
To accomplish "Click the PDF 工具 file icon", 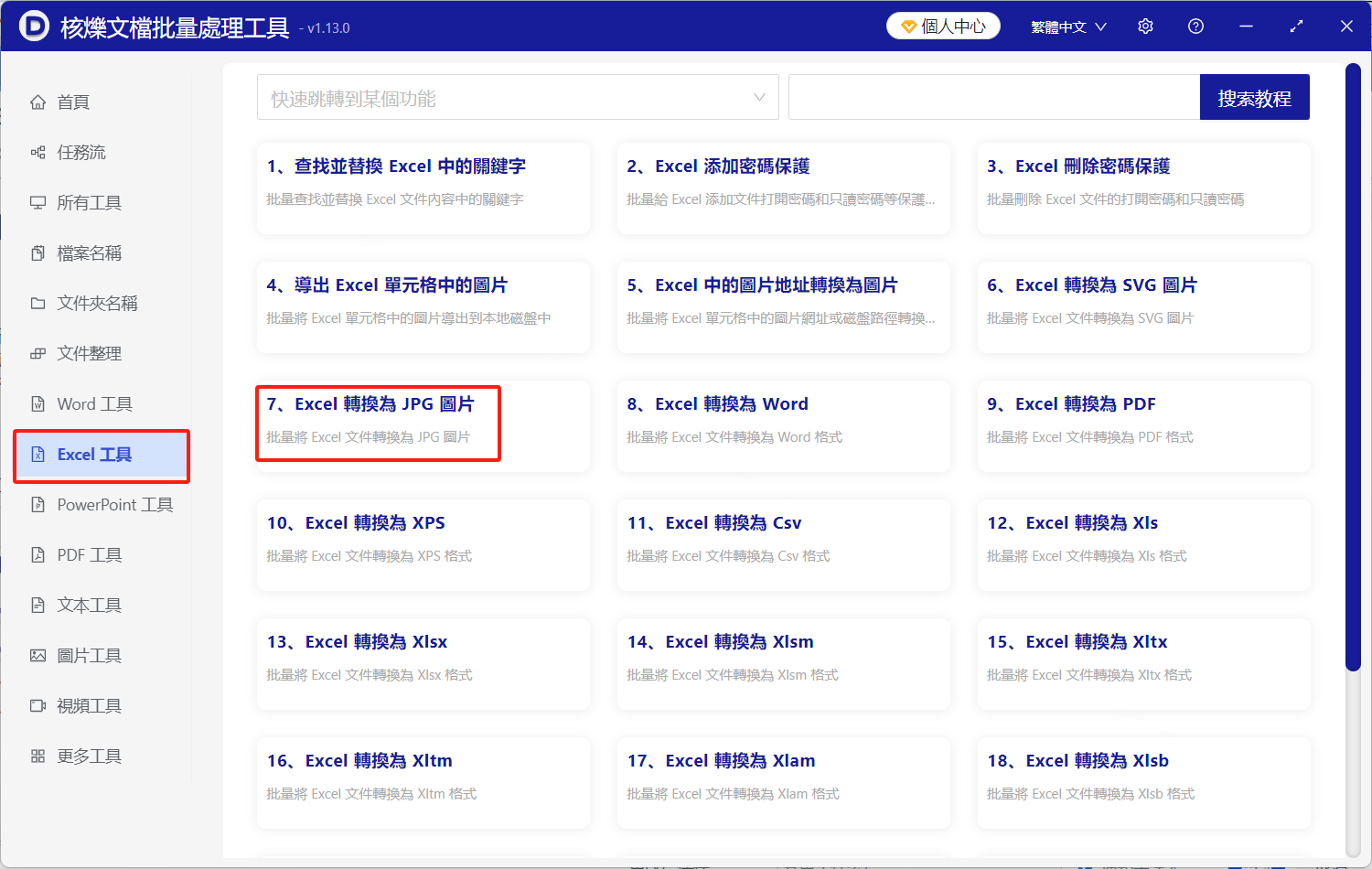I will 38,555.
